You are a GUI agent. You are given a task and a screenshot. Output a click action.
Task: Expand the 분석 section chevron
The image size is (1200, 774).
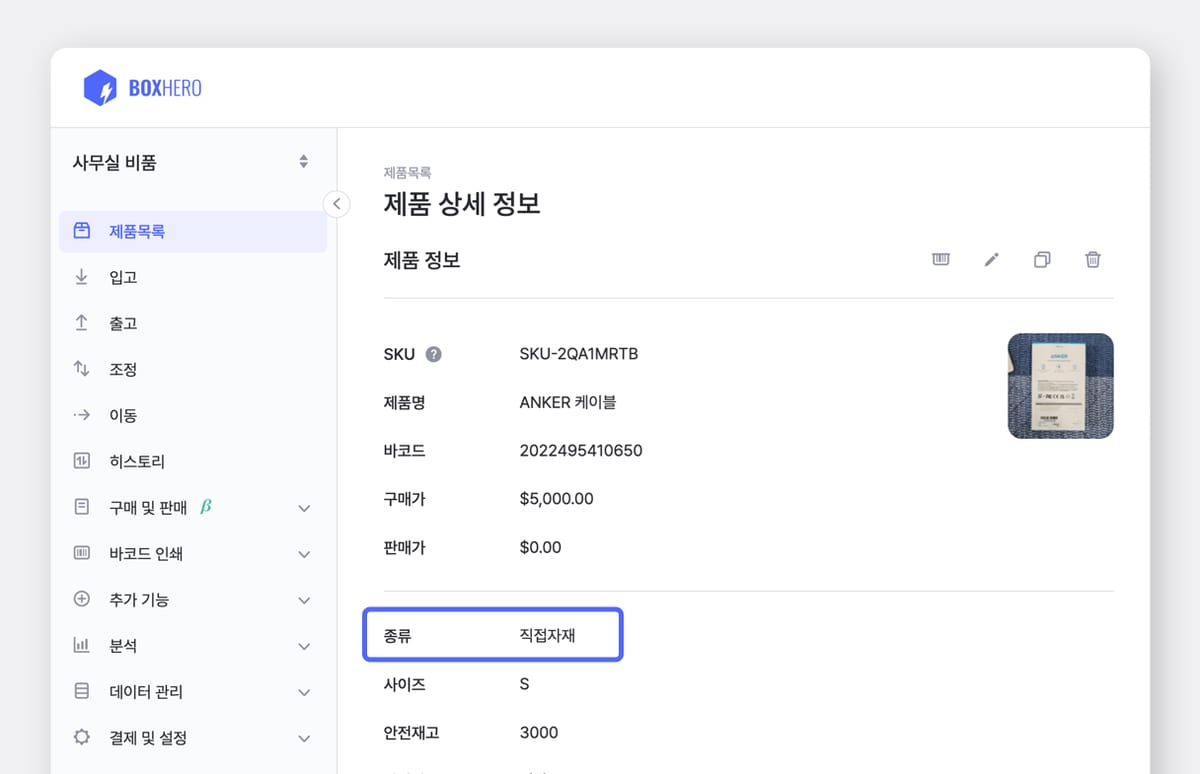click(x=304, y=645)
